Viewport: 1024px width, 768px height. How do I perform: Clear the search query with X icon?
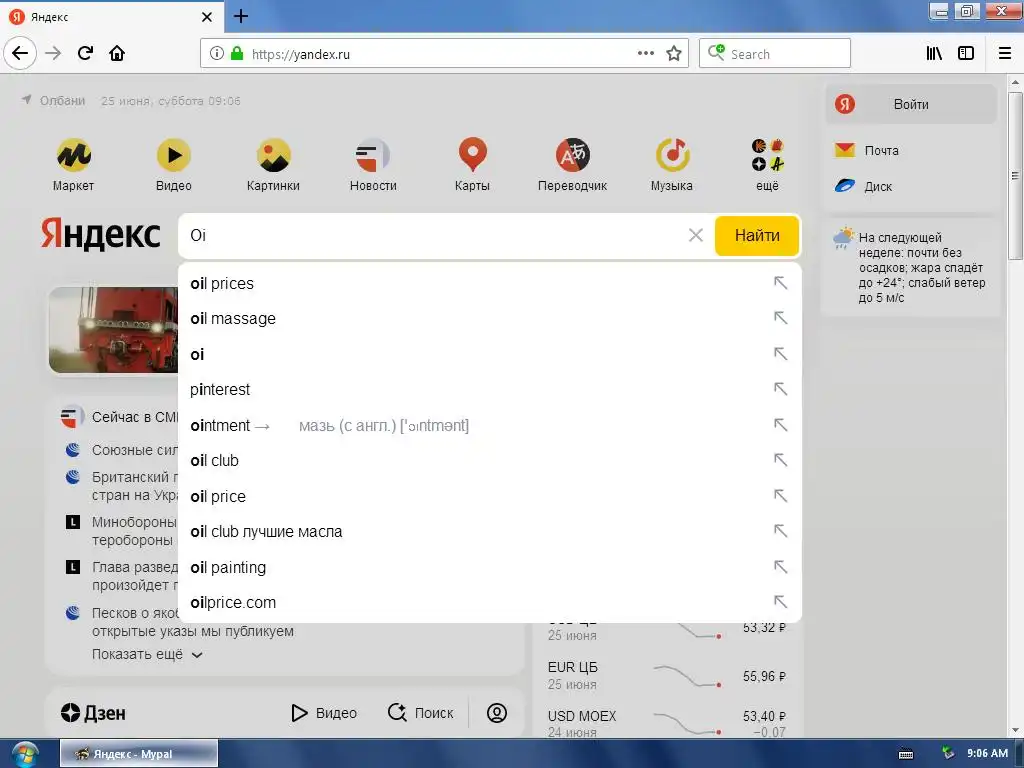point(696,235)
